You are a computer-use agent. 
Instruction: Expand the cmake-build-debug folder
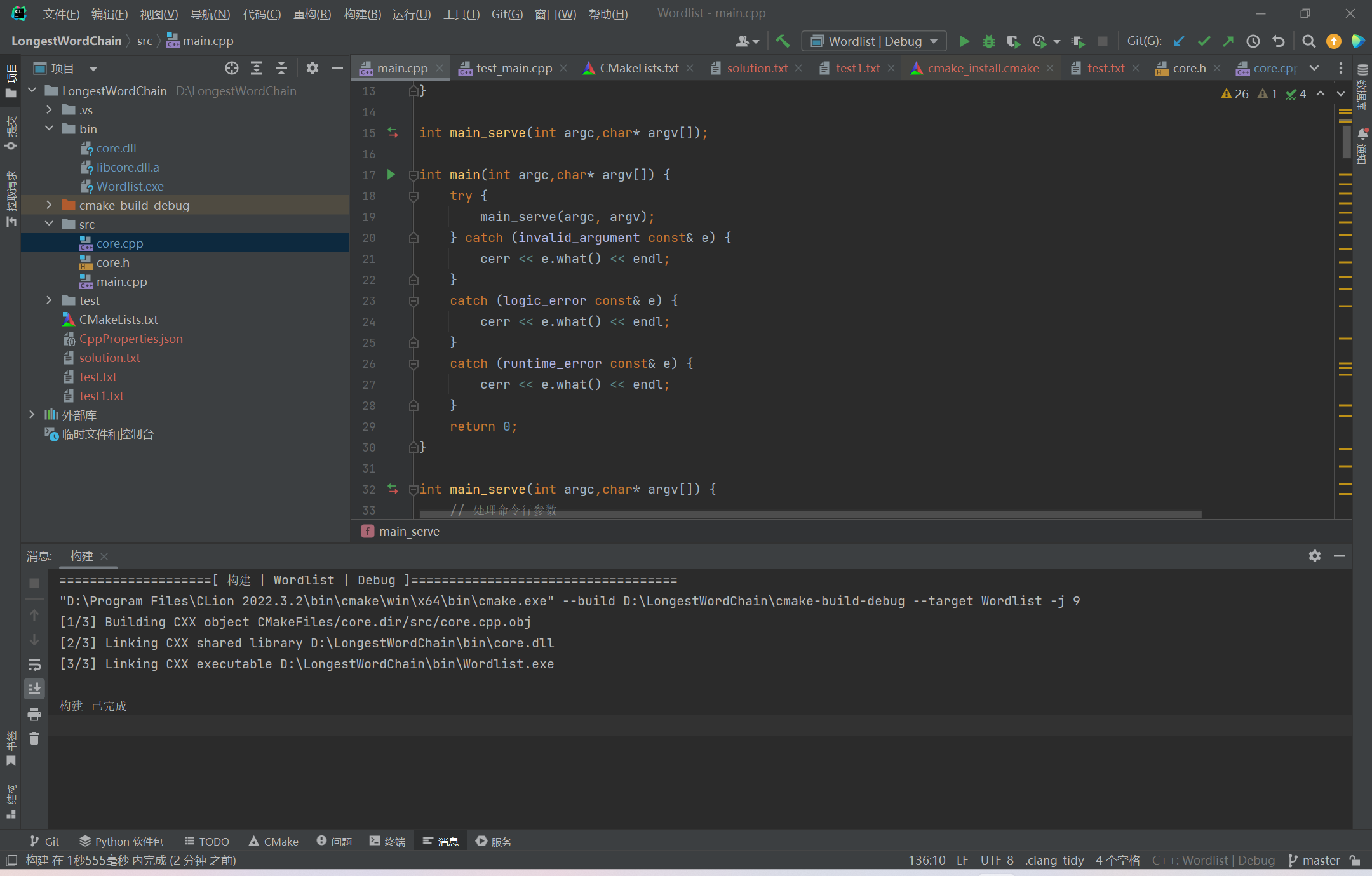49,205
